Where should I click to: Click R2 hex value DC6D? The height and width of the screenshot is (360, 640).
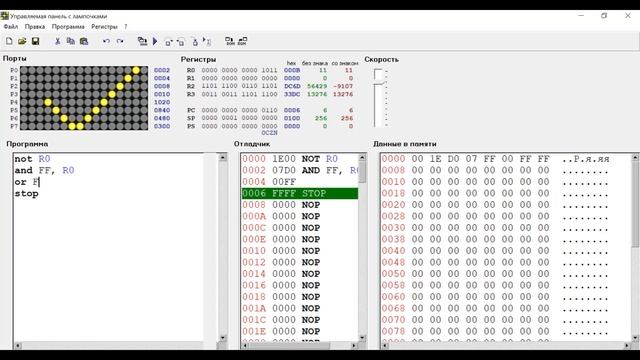click(x=292, y=86)
